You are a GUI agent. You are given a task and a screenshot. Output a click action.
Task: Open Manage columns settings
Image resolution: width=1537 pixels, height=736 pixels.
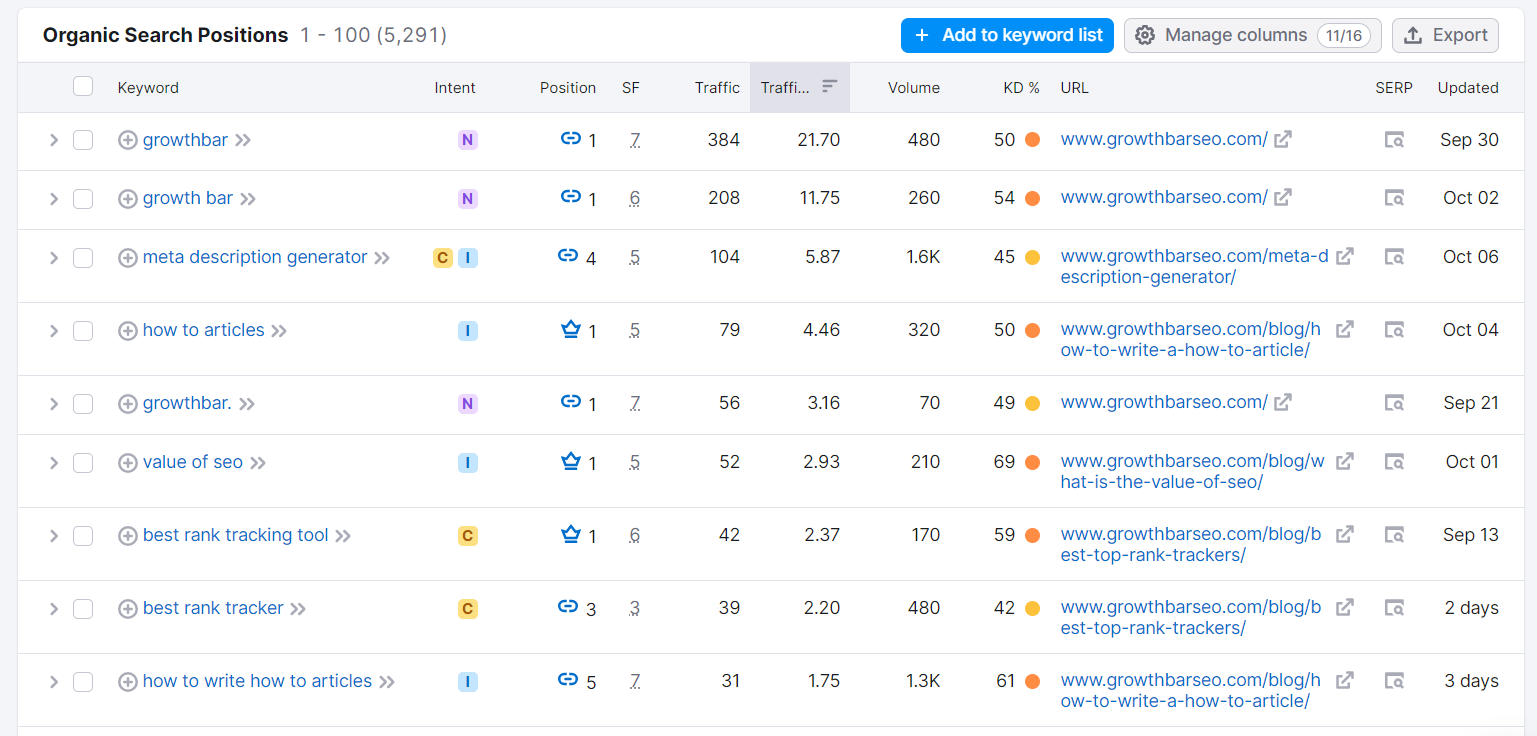click(1253, 35)
